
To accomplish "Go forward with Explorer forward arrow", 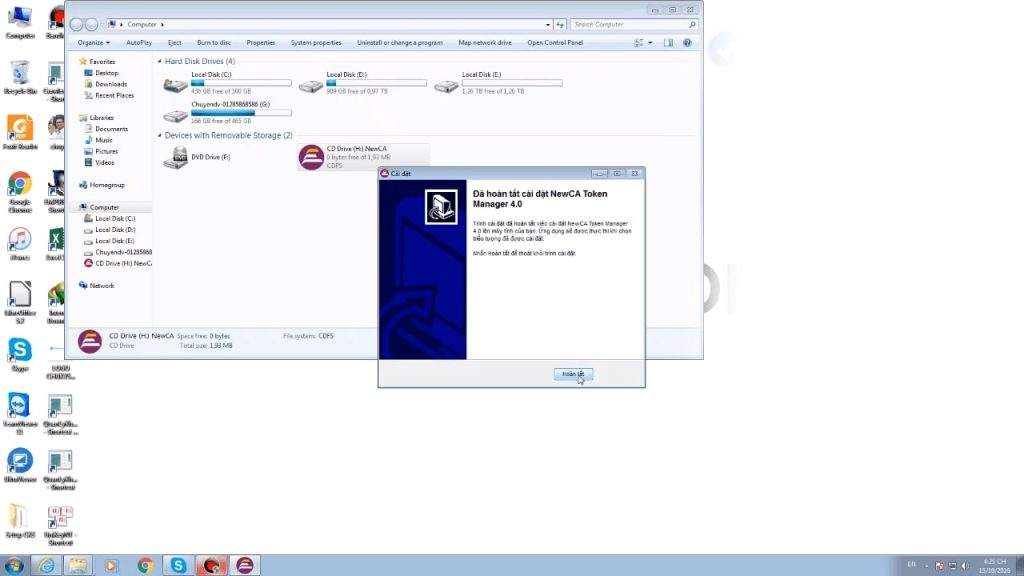I will (91, 24).
